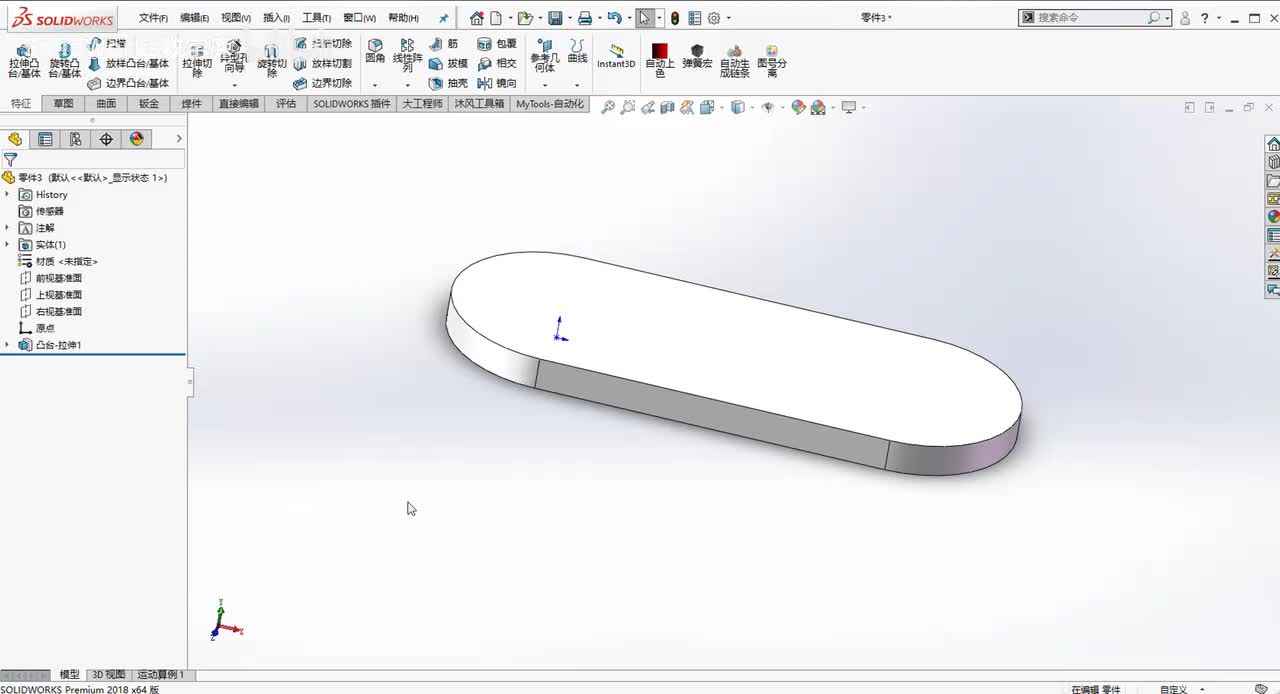Open the ConfigurationManager tab icon
Viewport: 1280px width, 694px height.
pyautogui.click(x=75, y=139)
